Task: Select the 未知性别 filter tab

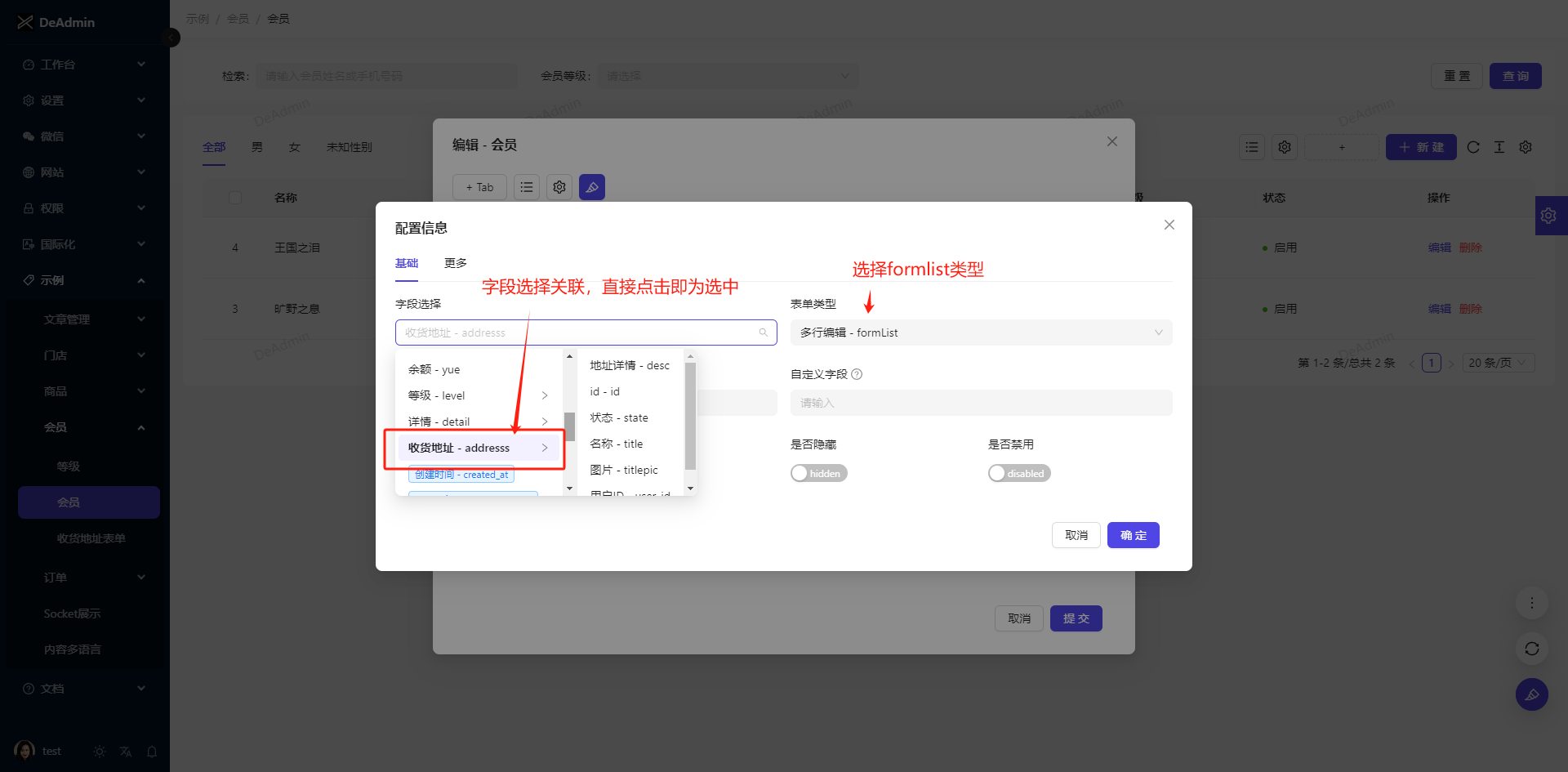Action: click(x=350, y=147)
